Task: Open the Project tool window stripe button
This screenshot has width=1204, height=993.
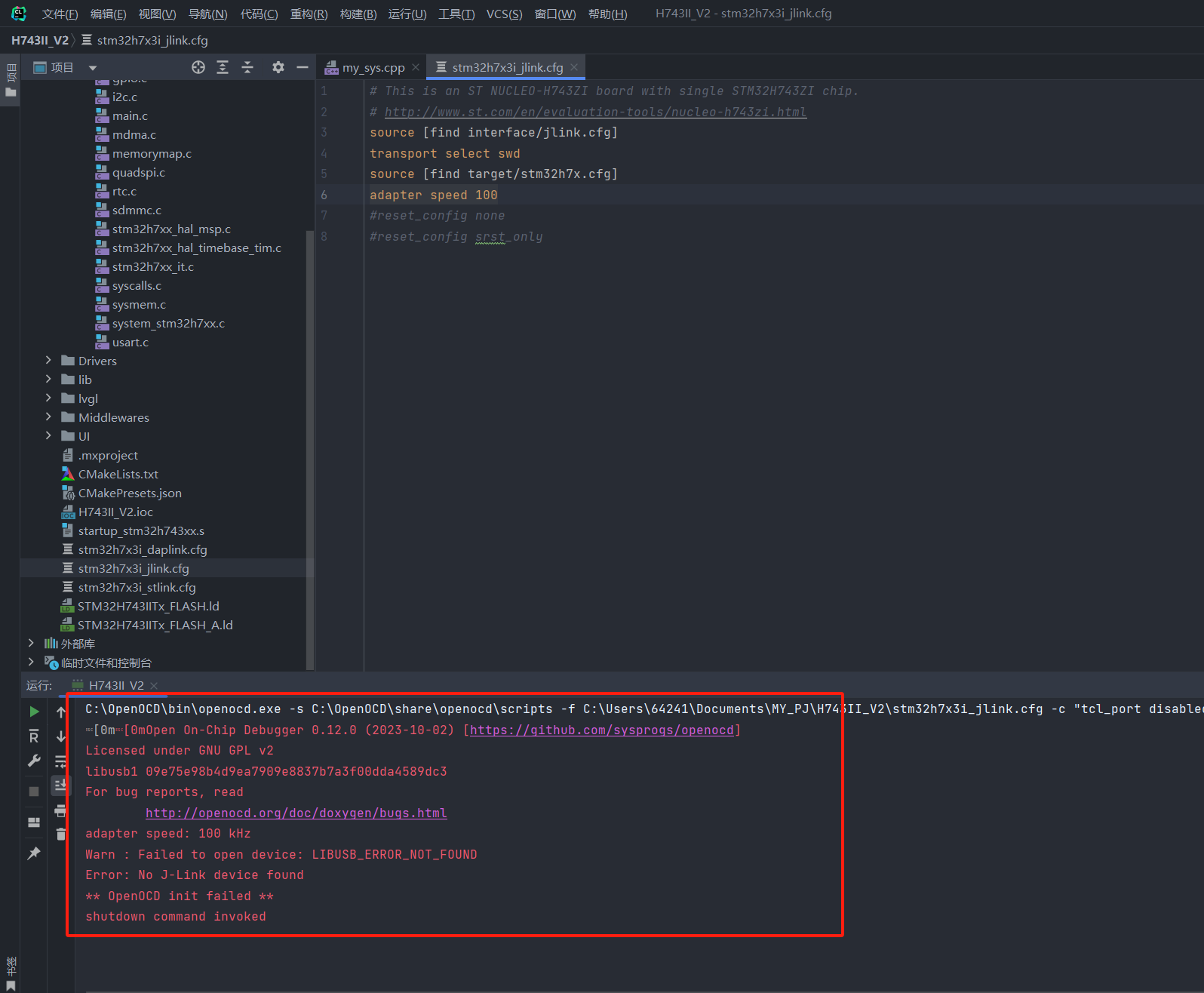Action: pos(11,81)
